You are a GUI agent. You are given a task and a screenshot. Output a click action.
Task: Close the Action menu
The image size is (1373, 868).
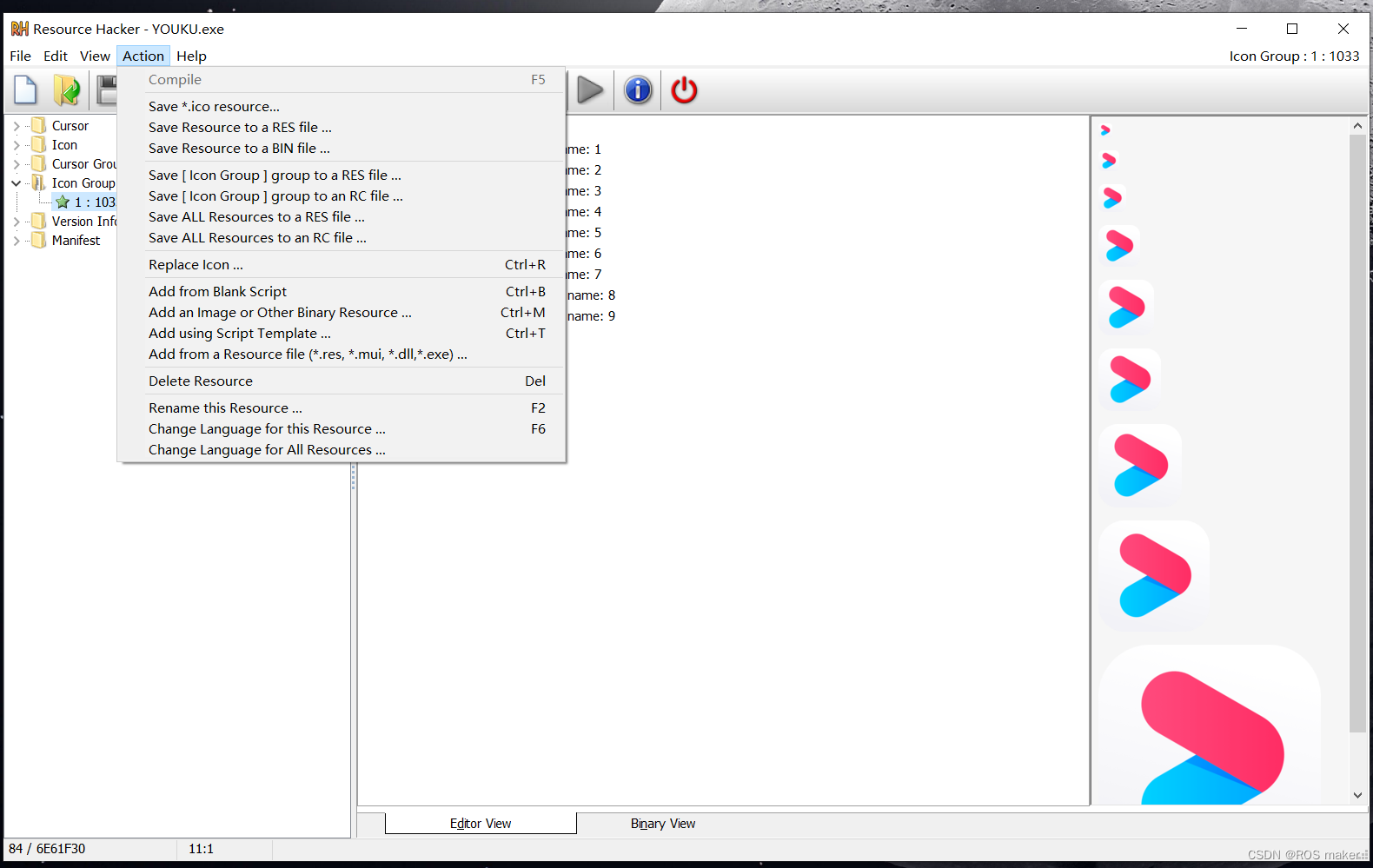click(x=143, y=56)
